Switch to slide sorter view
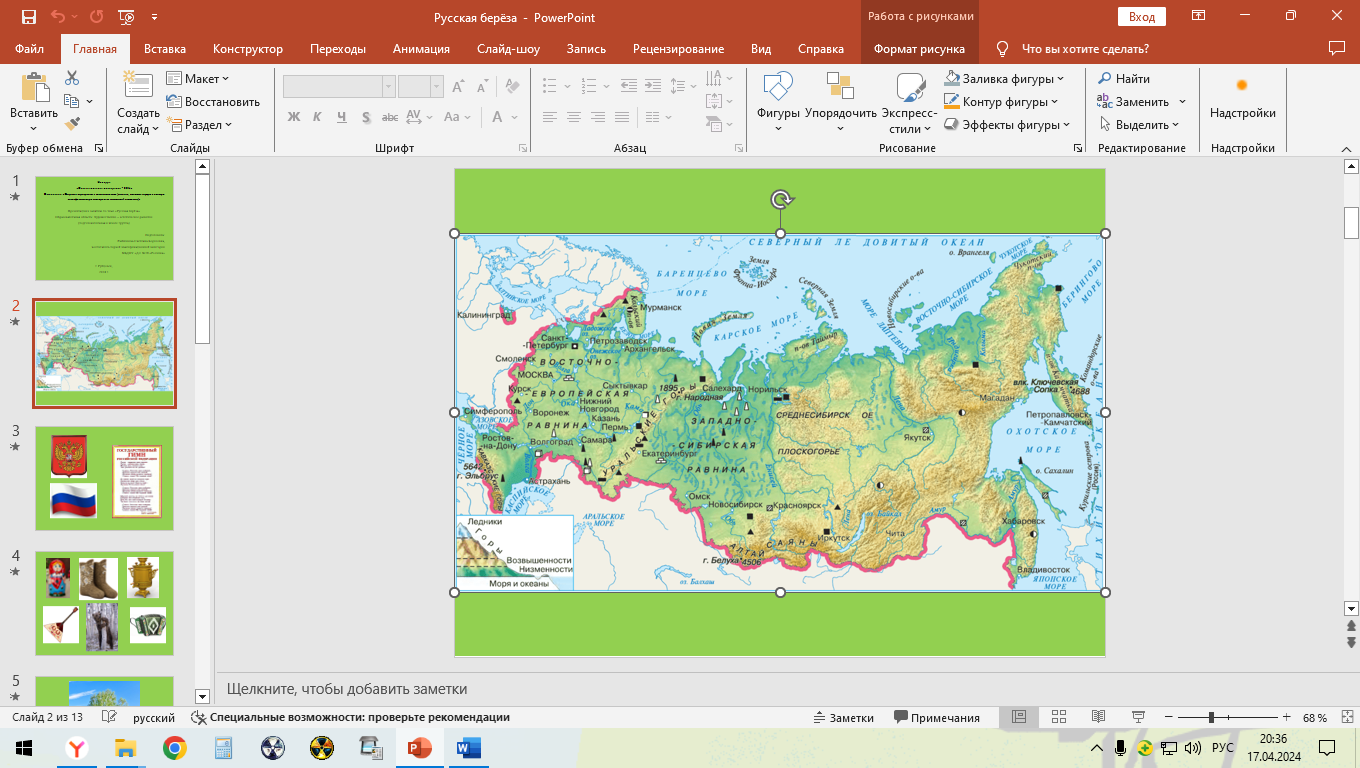The image size is (1360, 768). point(1059,718)
